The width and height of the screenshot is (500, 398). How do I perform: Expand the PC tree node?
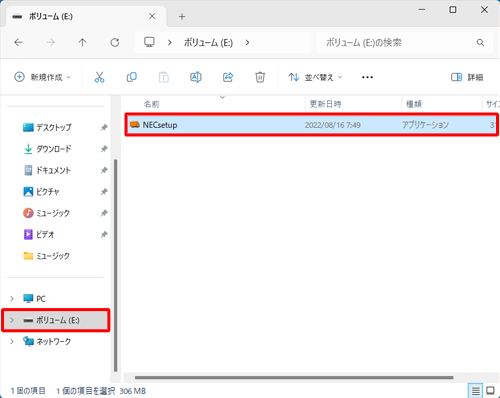(x=12, y=298)
